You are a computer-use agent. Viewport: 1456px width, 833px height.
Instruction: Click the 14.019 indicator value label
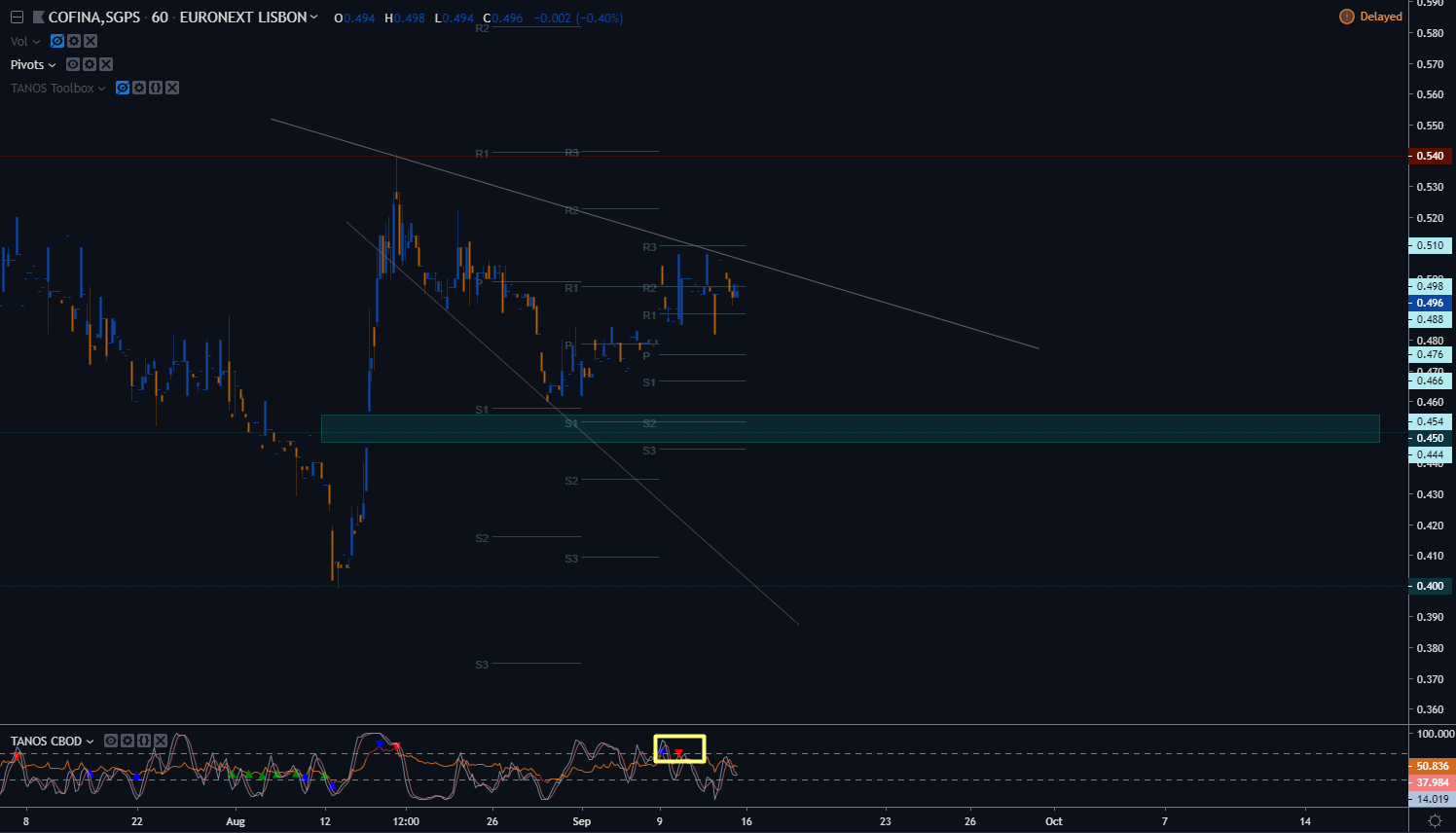point(1432,799)
